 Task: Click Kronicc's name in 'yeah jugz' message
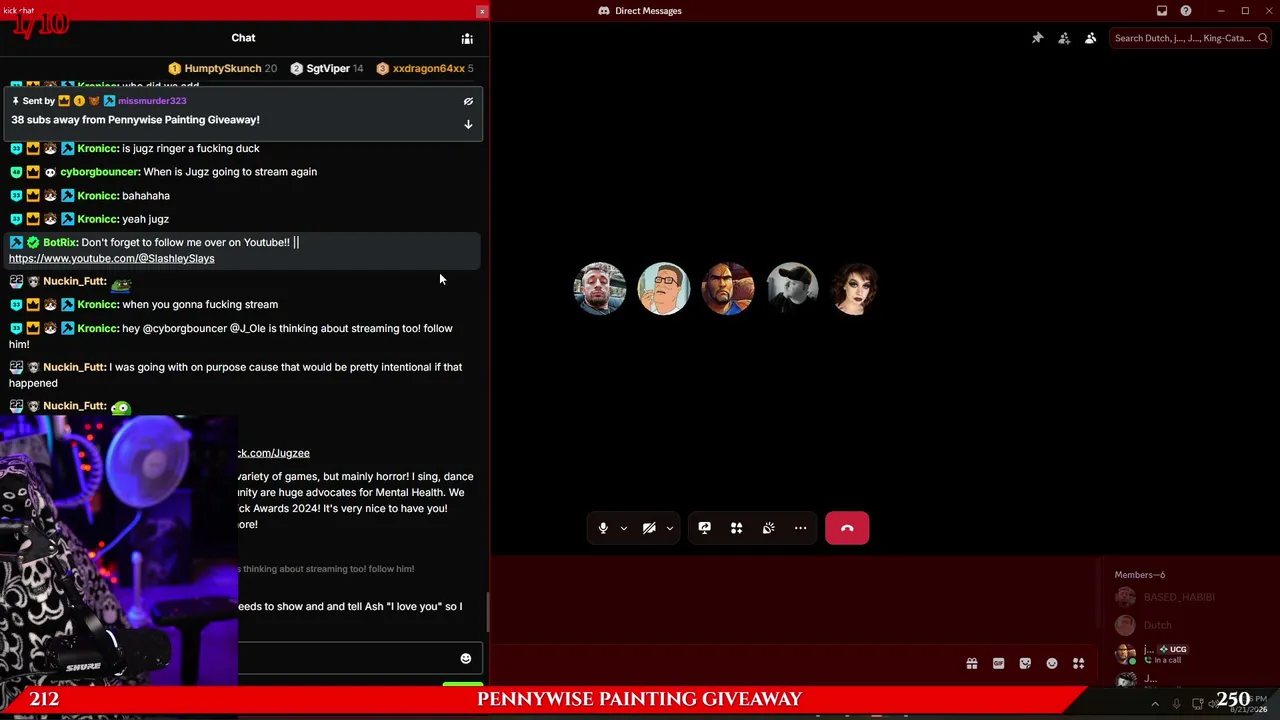pyautogui.click(x=97, y=219)
